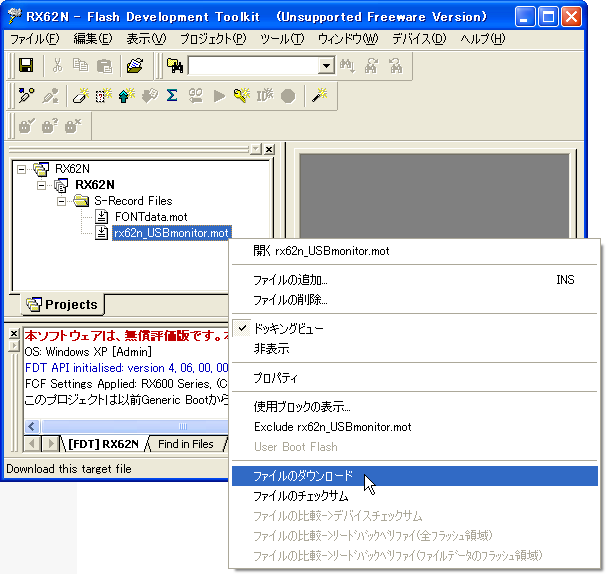The height and width of the screenshot is (574, 606).
Task: Click the output pane horizontal scrollbar thumb
Action: click(135, 426)
